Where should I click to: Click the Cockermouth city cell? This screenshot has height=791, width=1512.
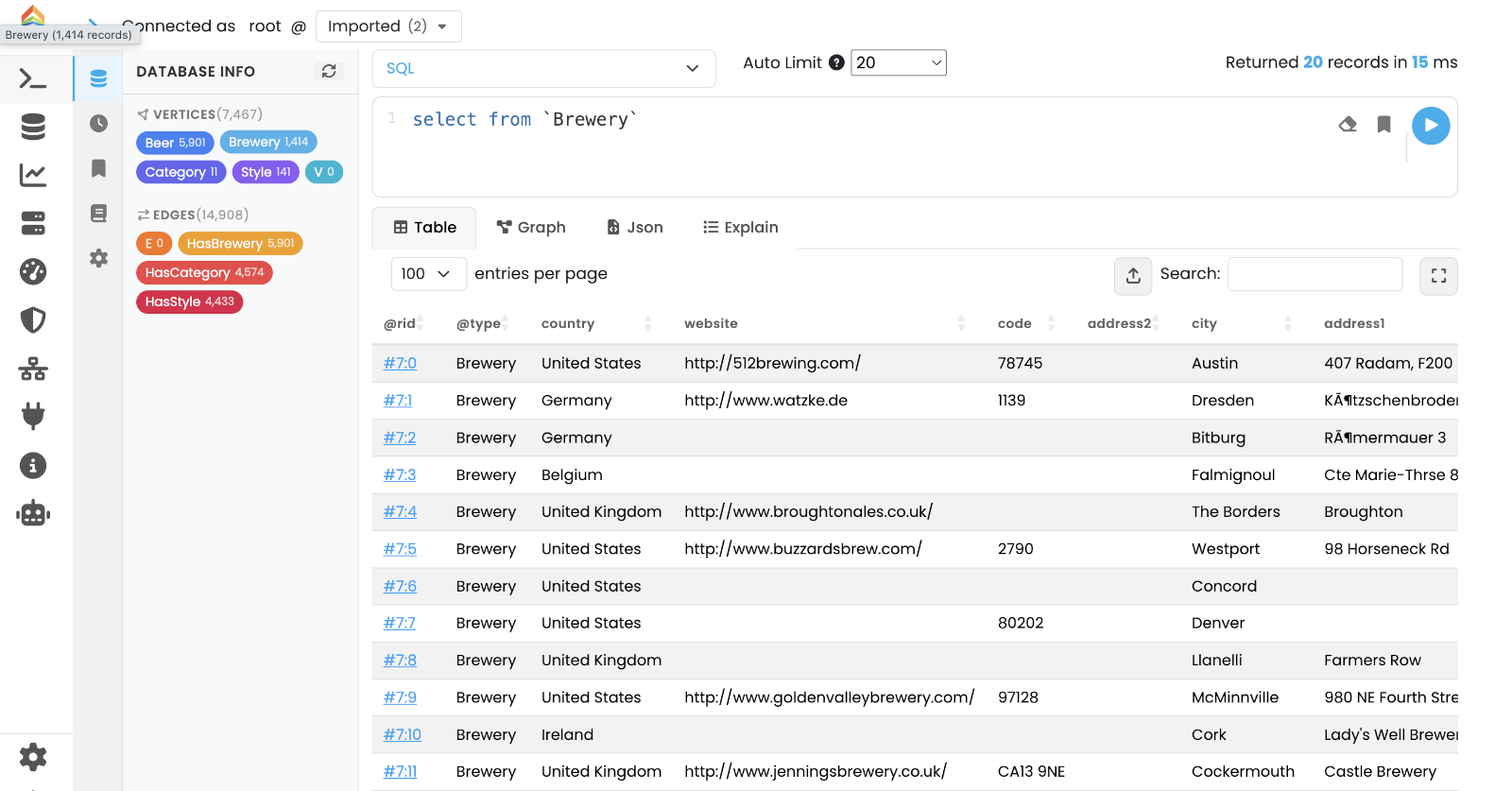pos(1243,771)
